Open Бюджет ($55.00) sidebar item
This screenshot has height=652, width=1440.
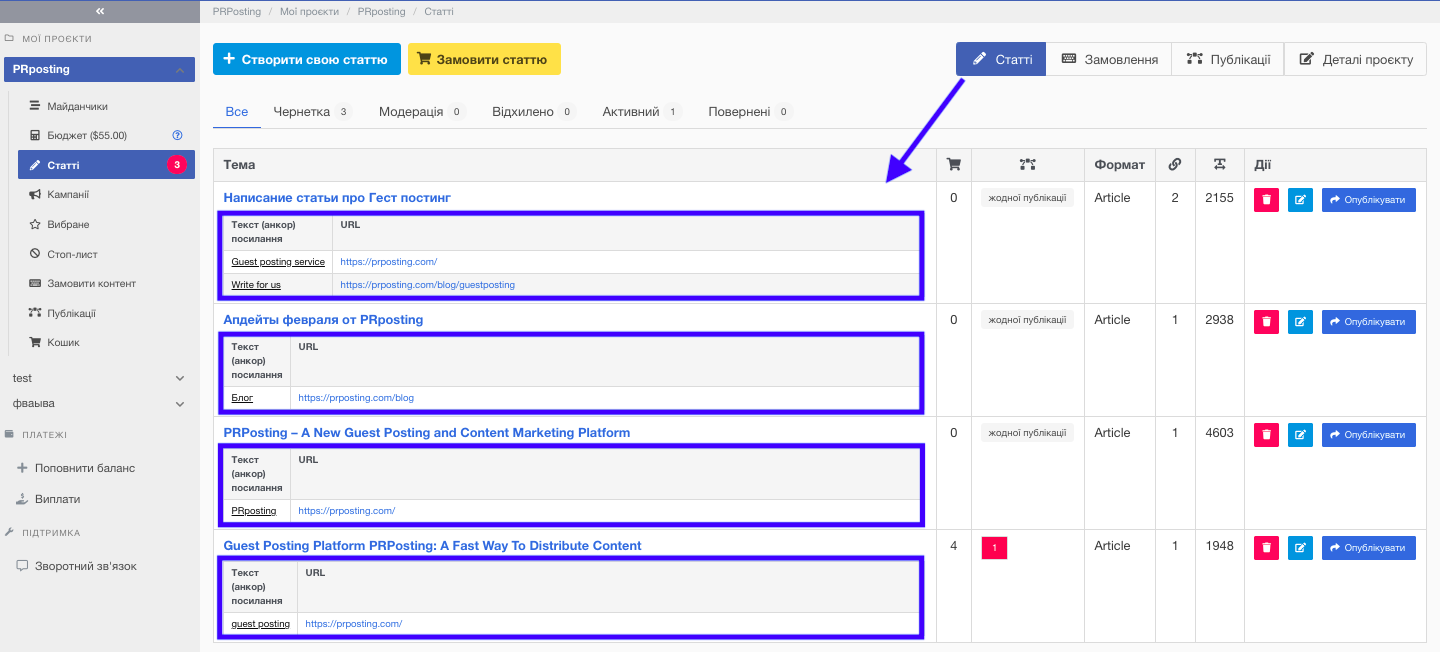87,135
